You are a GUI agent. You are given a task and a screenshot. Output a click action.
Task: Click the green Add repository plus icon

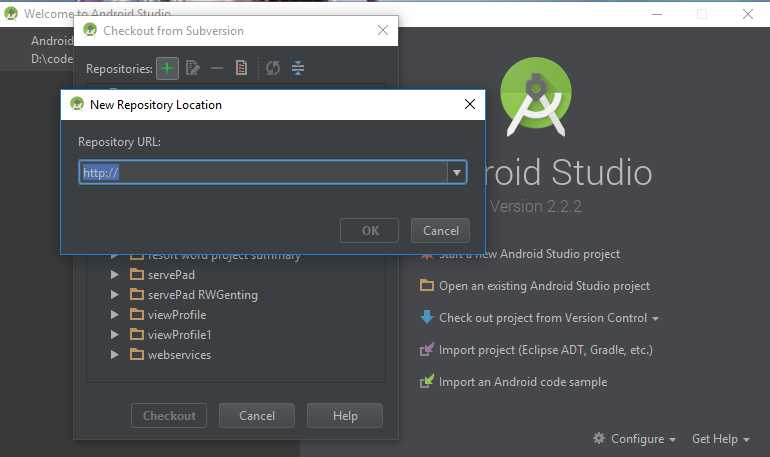click(167, 68)
